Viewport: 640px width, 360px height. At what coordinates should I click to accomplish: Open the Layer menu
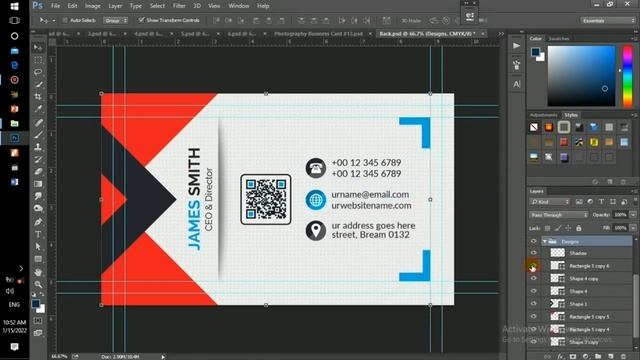click(x=115, y=6)
